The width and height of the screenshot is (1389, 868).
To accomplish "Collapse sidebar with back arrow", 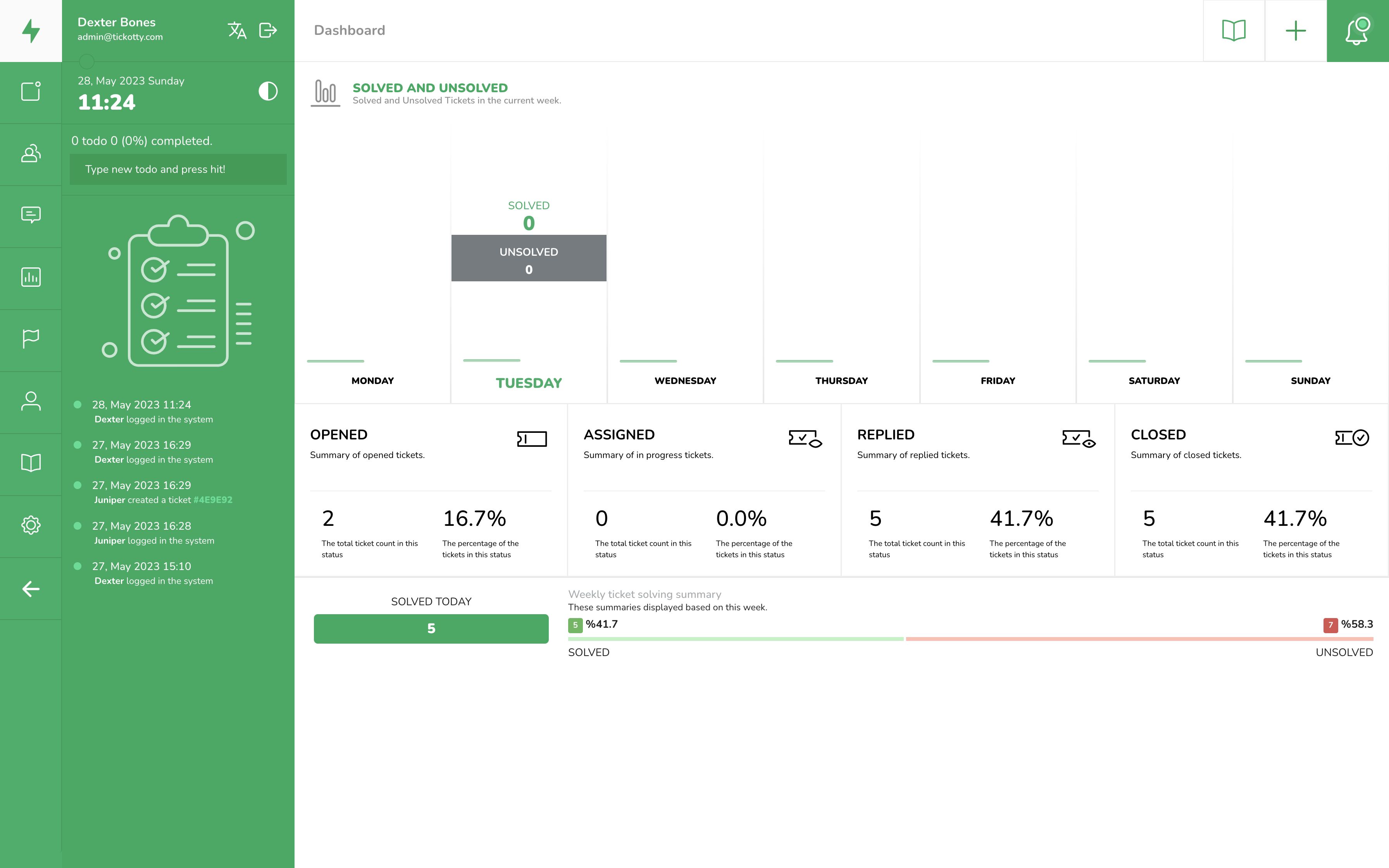I will tap(31, 589).
